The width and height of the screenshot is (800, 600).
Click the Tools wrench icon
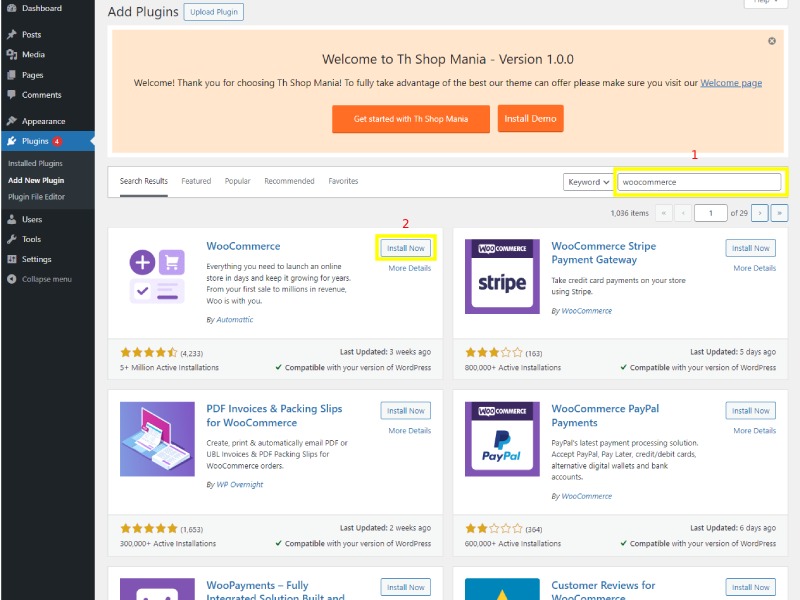[x=12, y=239]
